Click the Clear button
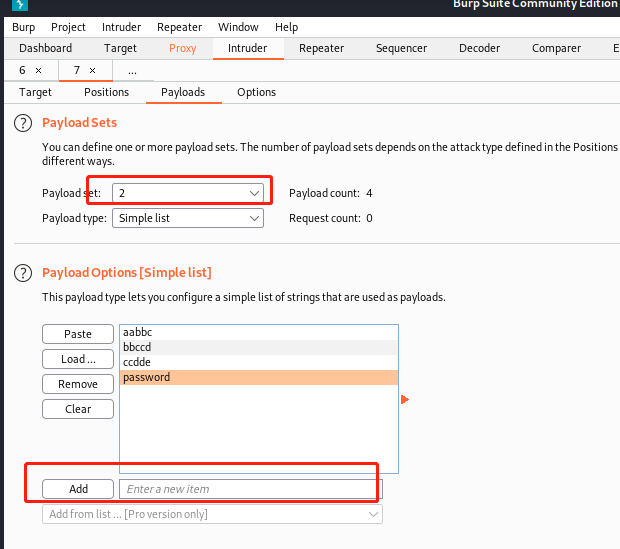This screenshot has height=549, width=620. tap(78, 409)
